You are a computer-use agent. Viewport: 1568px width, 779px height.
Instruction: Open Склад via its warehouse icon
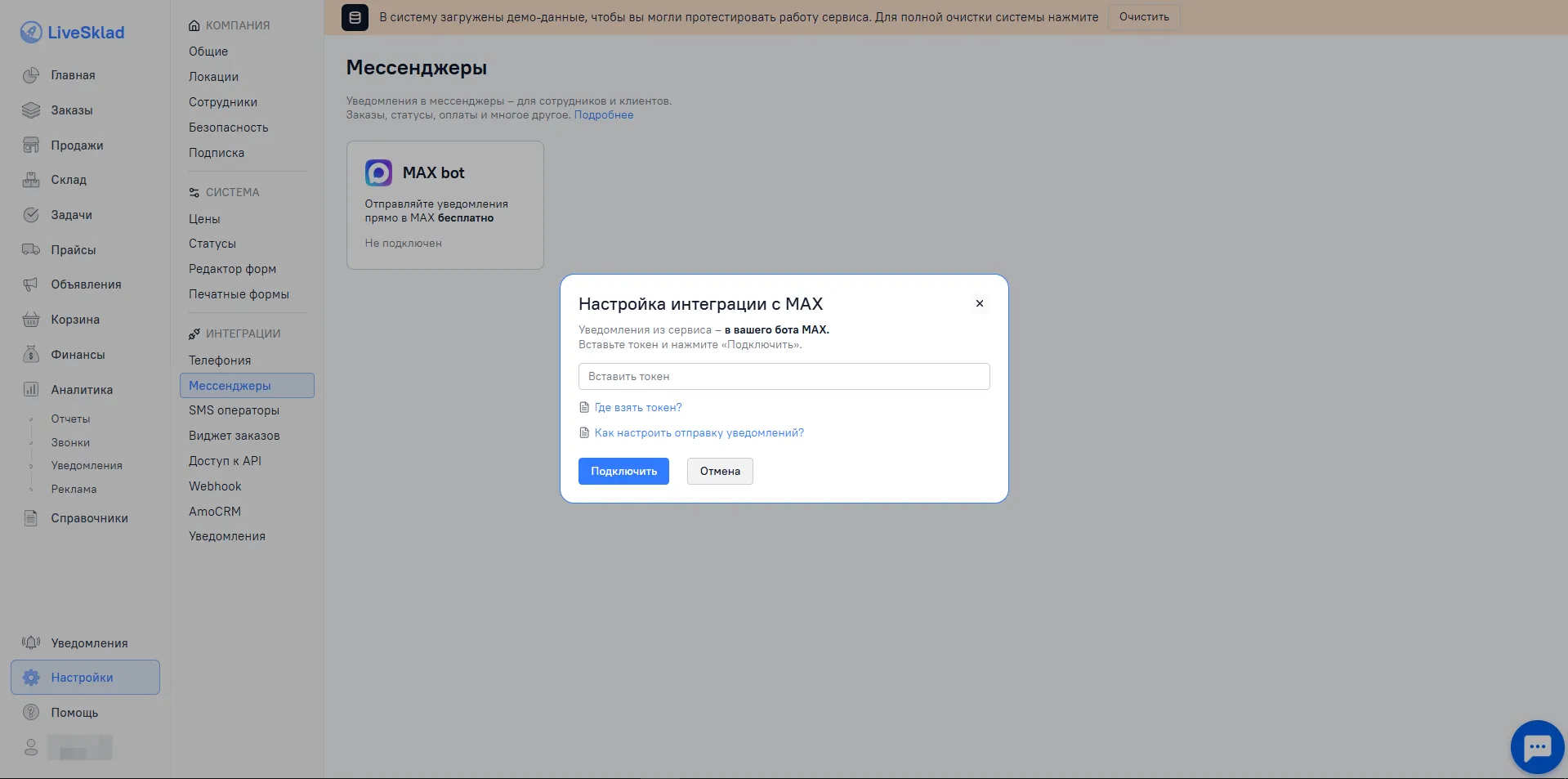(x=31, y=180)
